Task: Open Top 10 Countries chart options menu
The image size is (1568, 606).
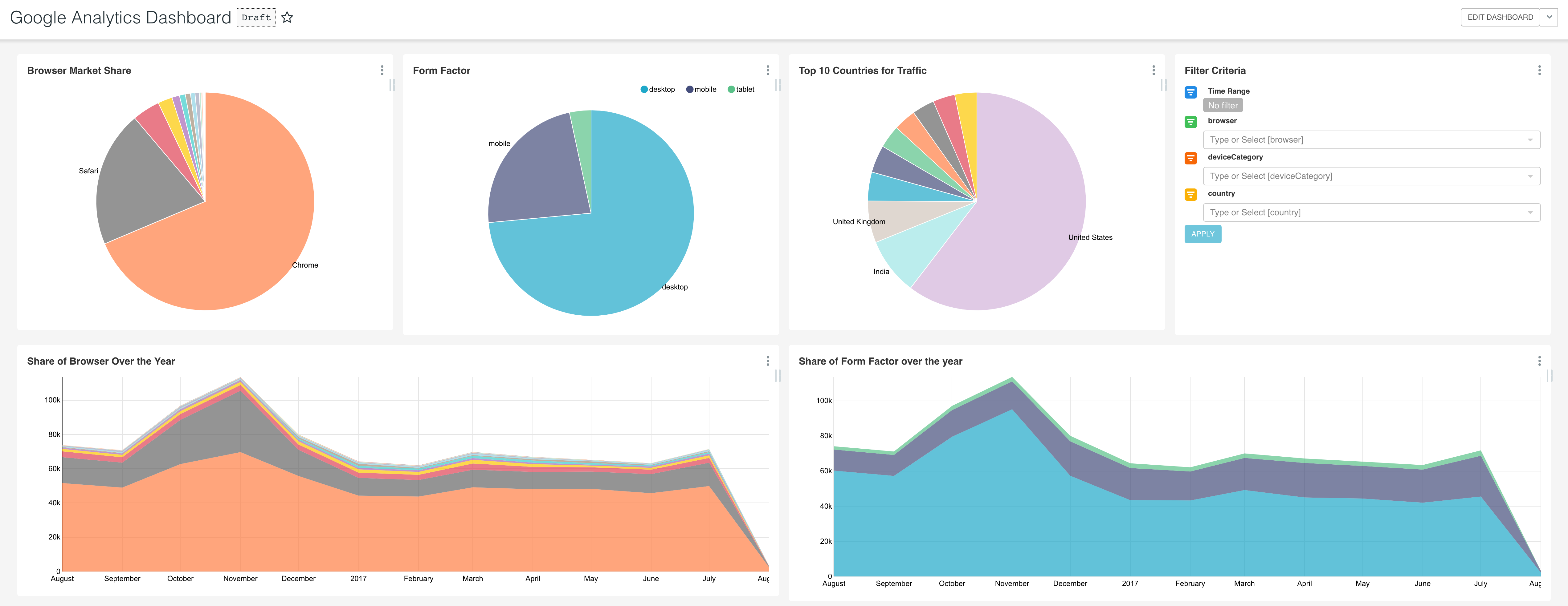Action: tap(1153, 71)
